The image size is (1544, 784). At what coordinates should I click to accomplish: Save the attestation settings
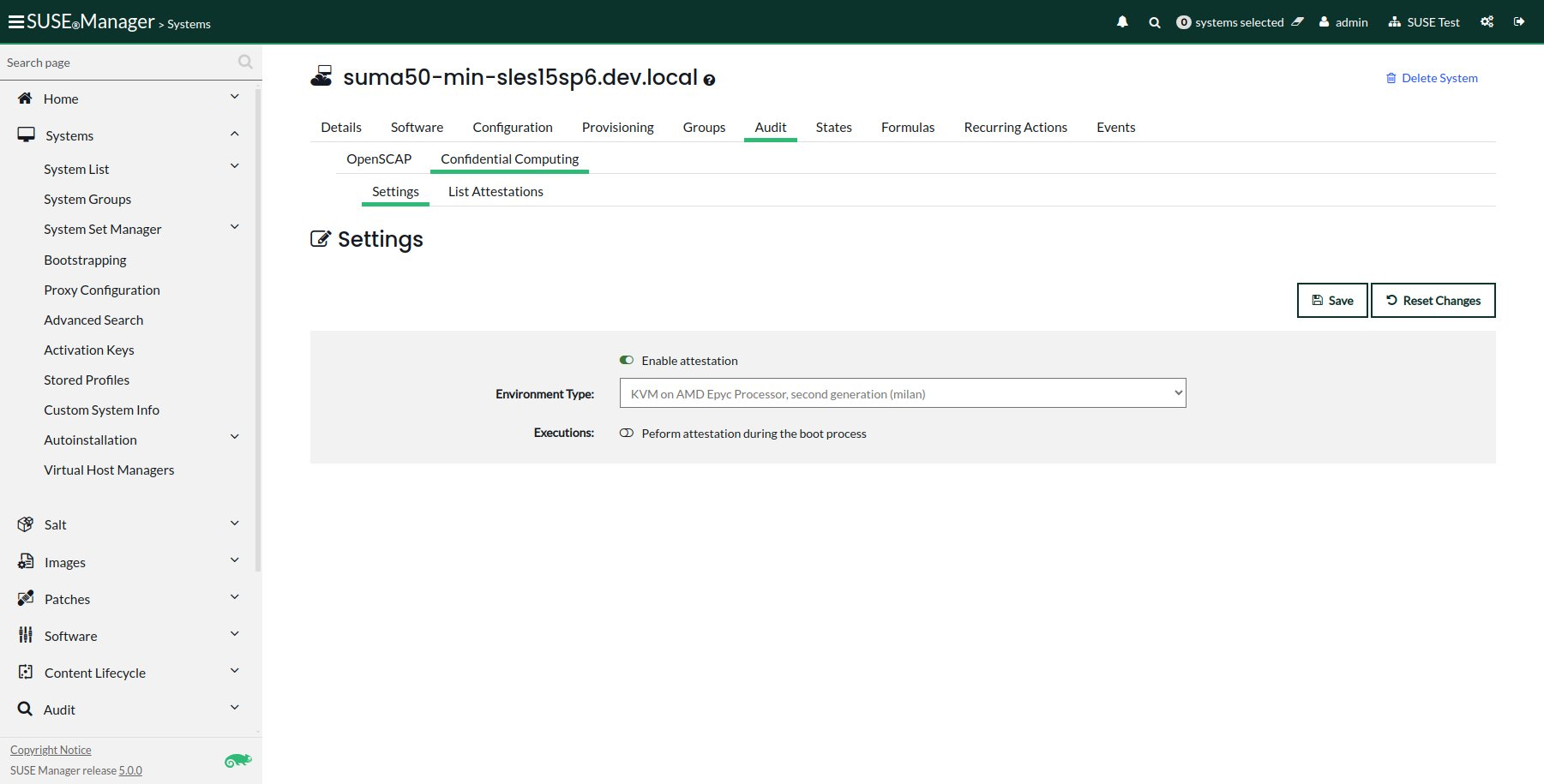point(1332,301)
